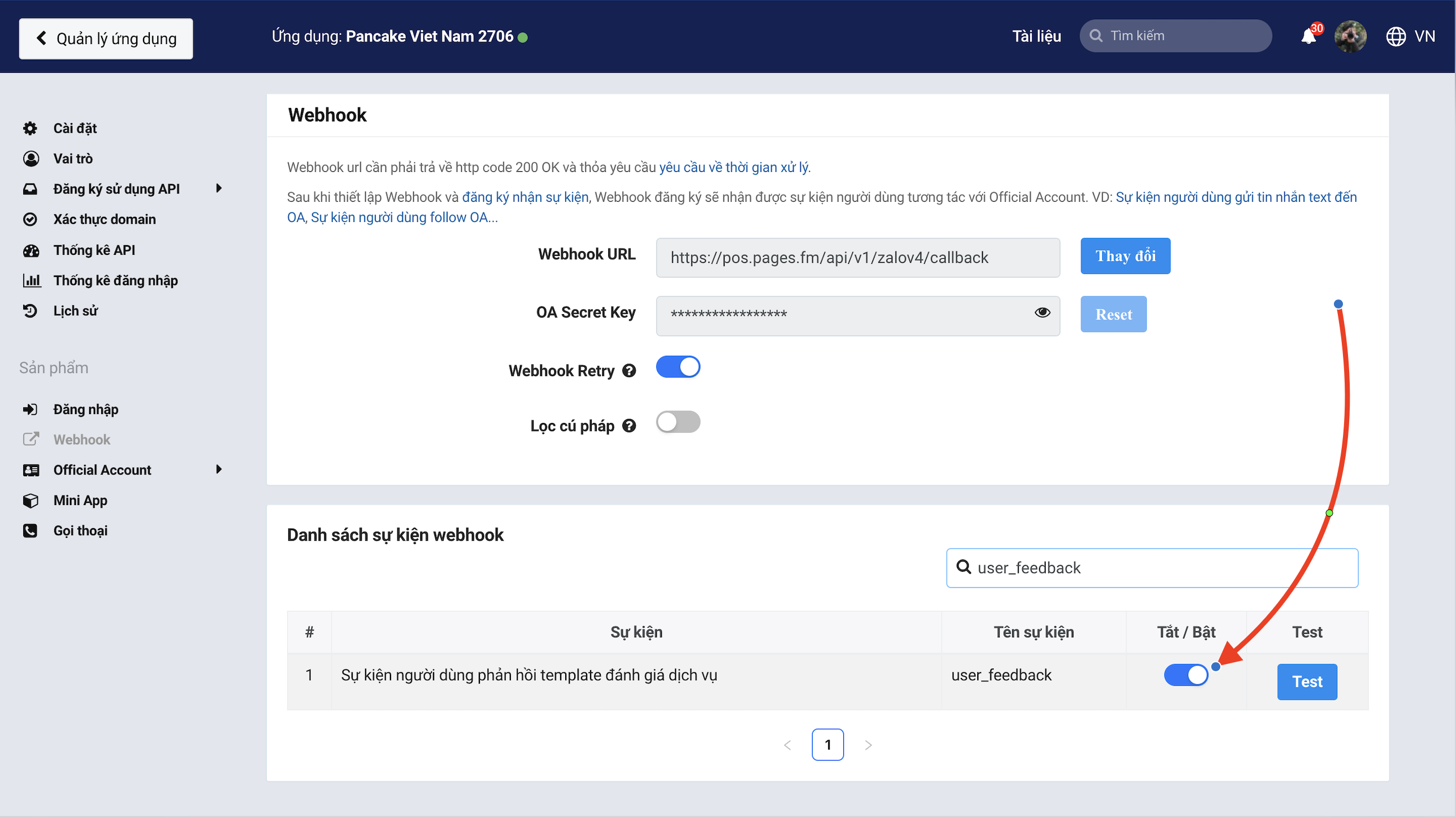Open the user profile avatar
The image size is (1456, 817).
pyautogui.click(x=1350, y=37)
